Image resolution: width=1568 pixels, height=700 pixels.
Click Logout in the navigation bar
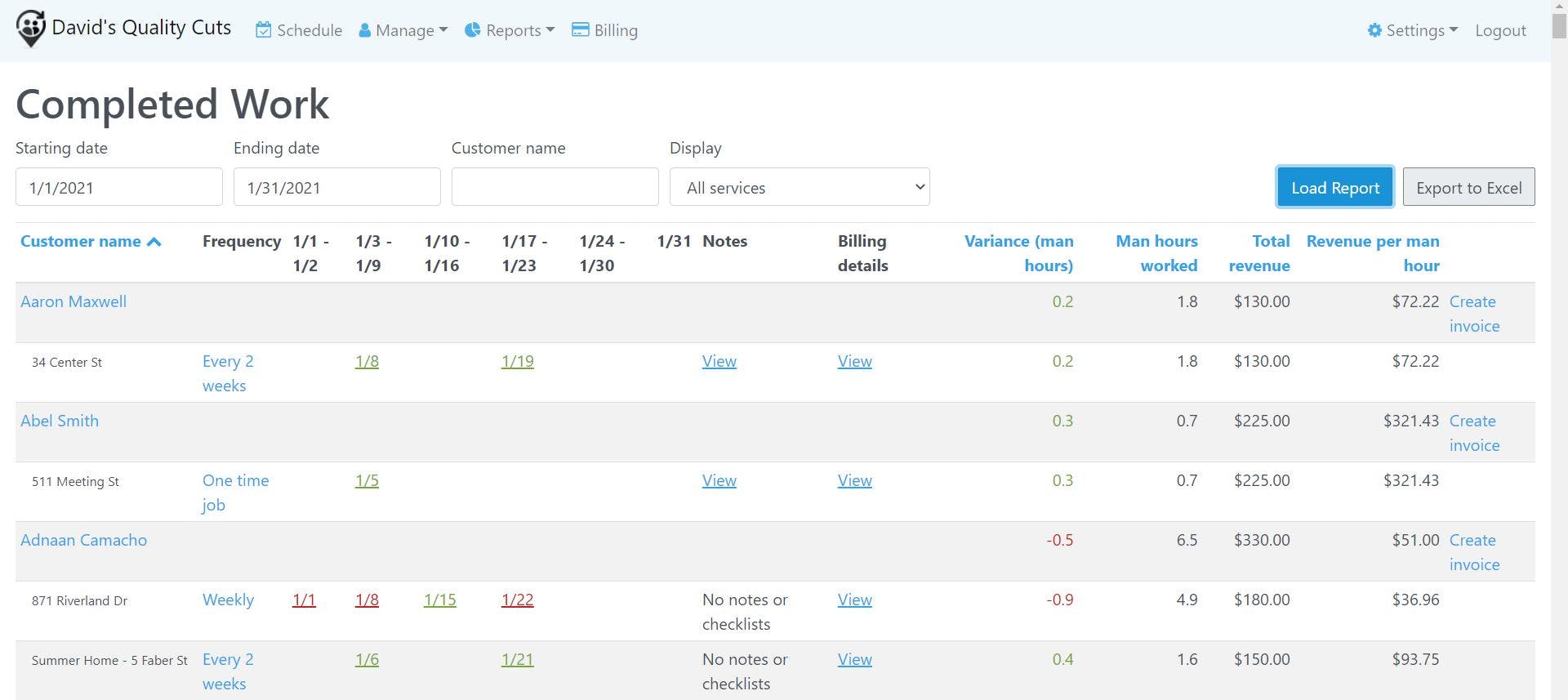(1500, 30)
